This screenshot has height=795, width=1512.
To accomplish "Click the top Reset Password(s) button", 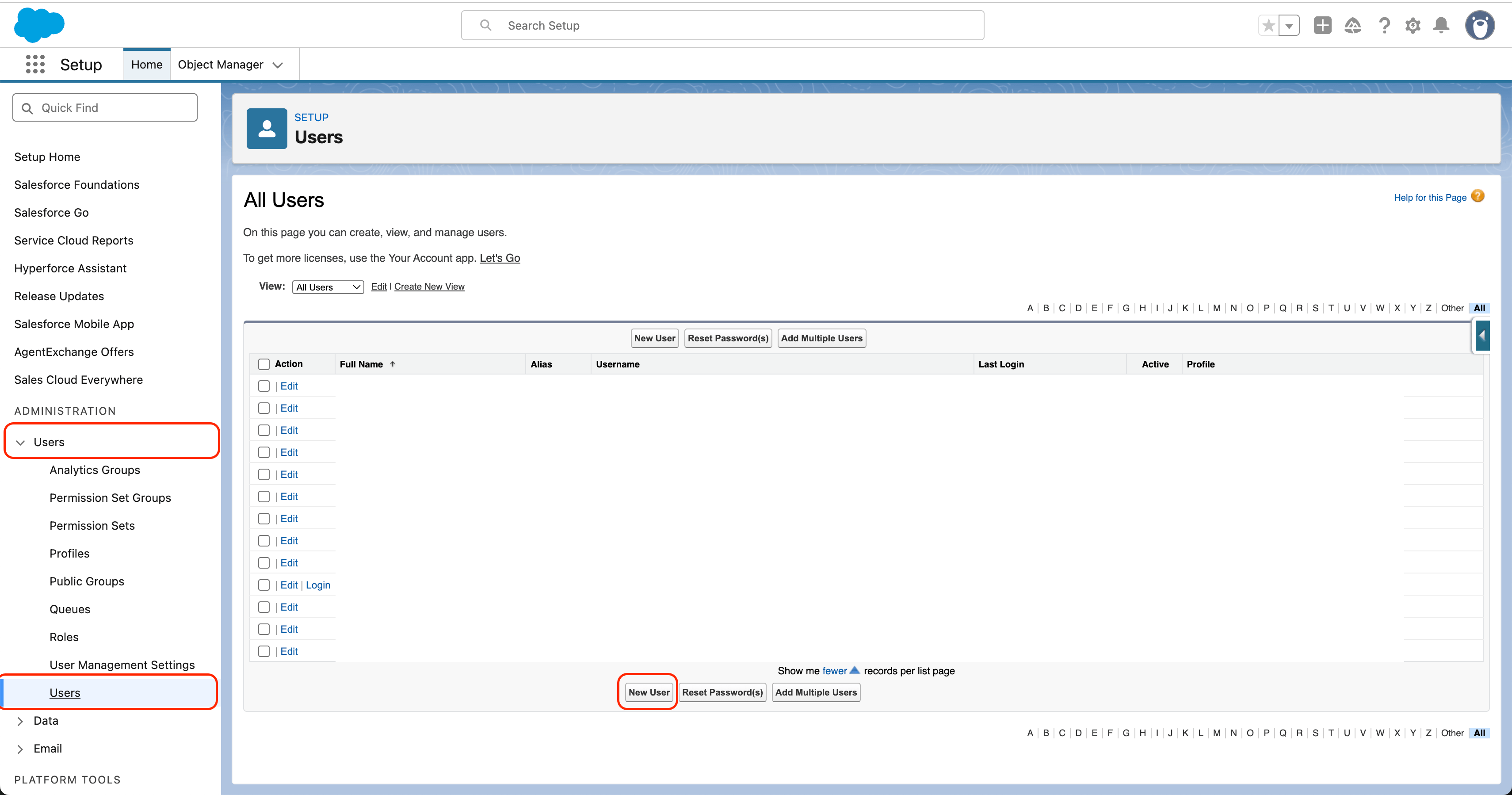I will 728,338.
